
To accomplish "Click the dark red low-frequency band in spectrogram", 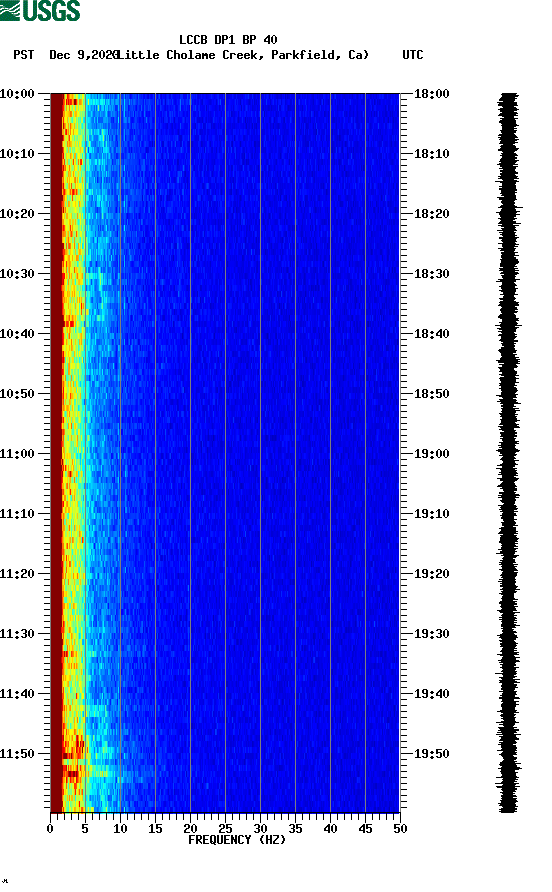I will pos(56,452).
